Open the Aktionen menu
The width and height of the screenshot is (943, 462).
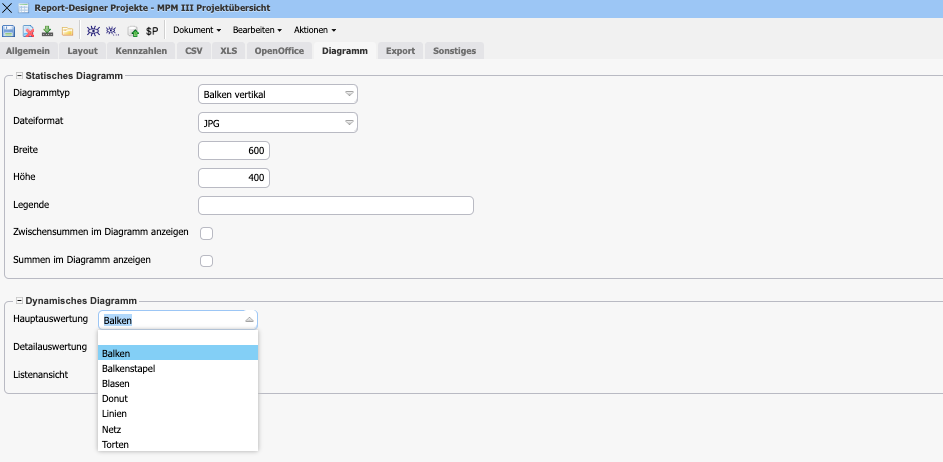pos(314,30)
